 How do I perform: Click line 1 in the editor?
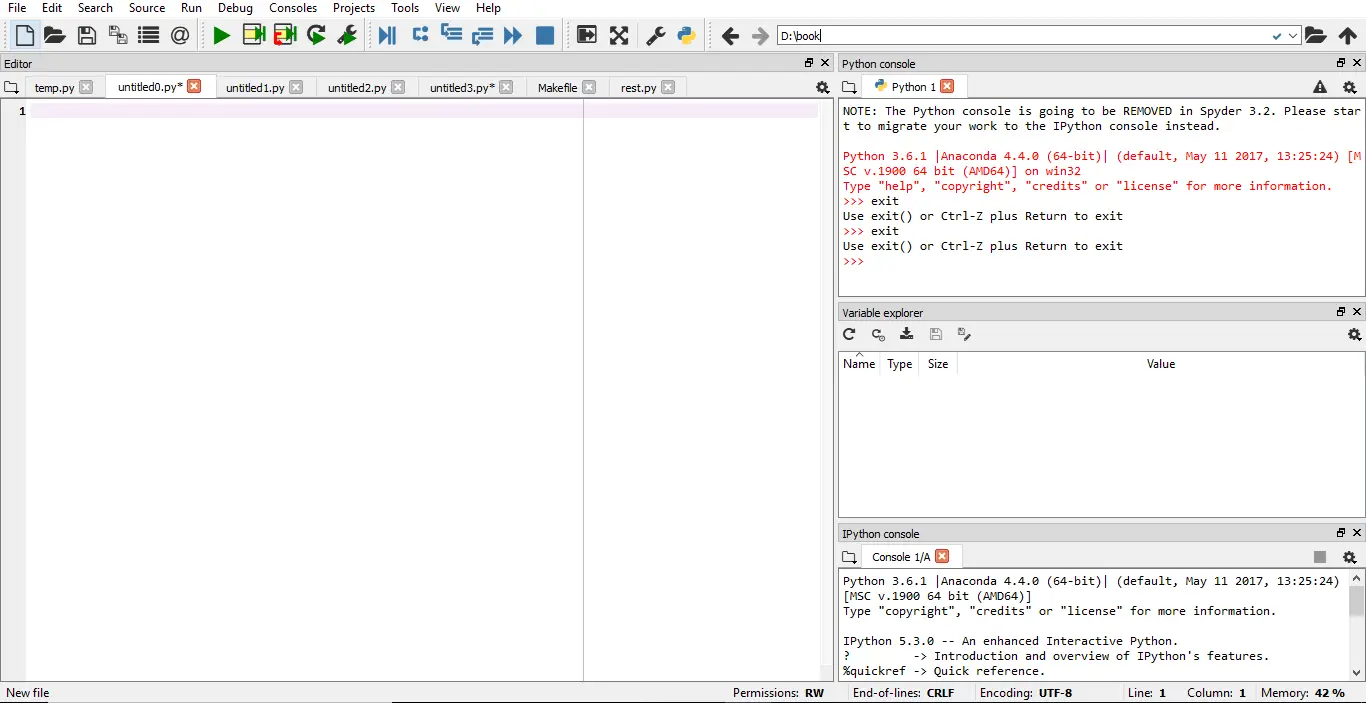click(423, 111)
